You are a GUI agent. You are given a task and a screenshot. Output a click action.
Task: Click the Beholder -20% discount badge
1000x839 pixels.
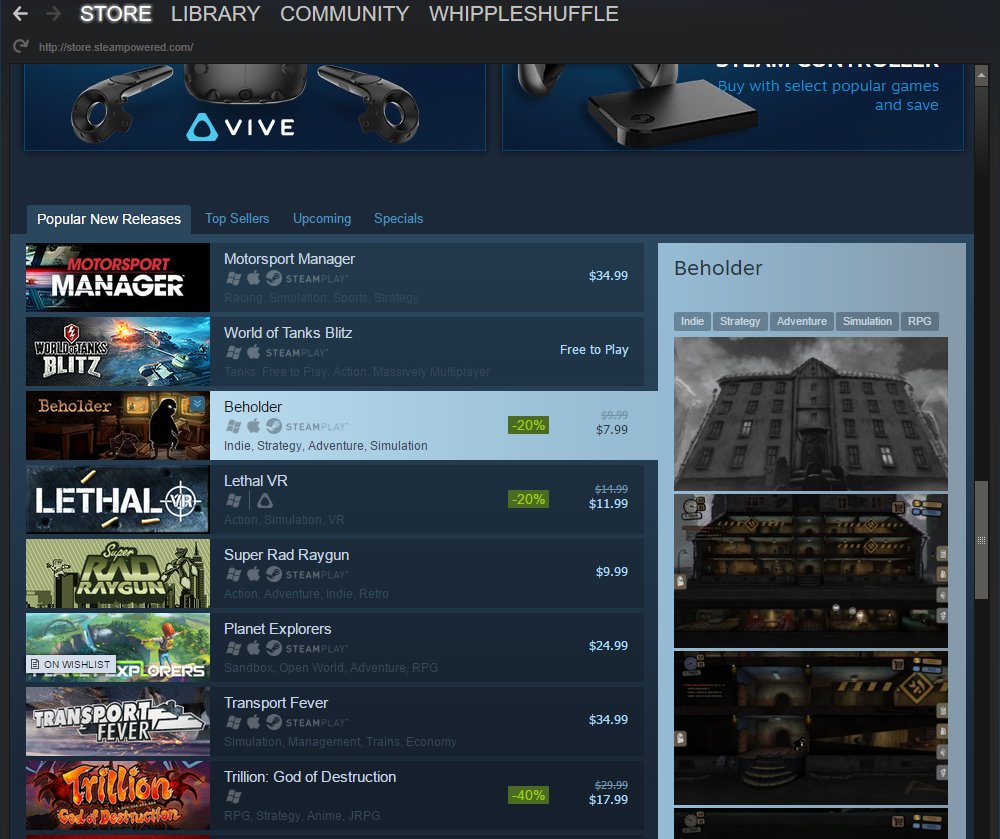tap(529, 425)
